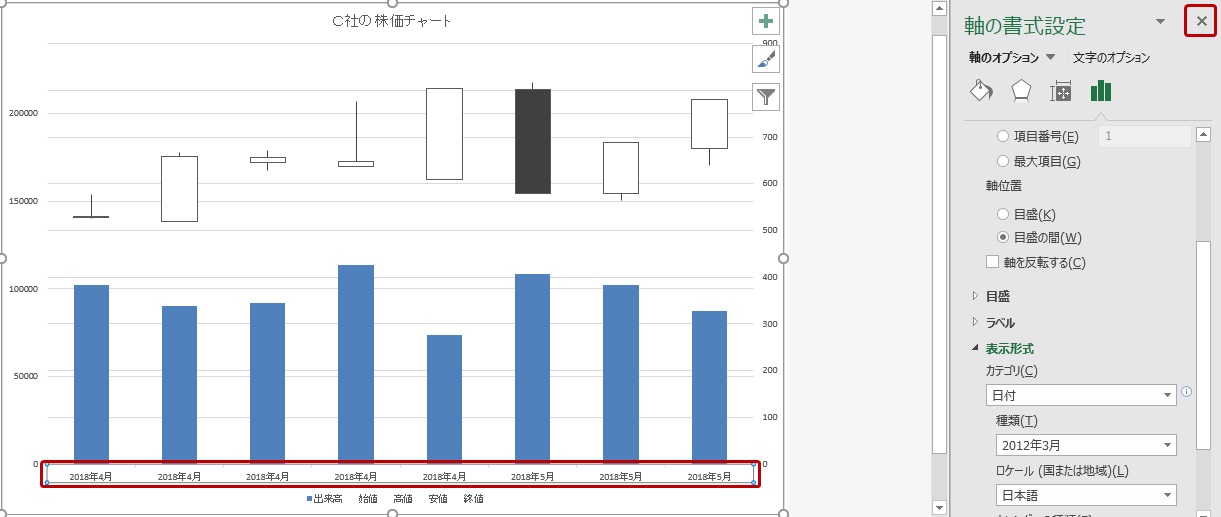
Task: Select the Size & Properties icon
Action: 1061,92
